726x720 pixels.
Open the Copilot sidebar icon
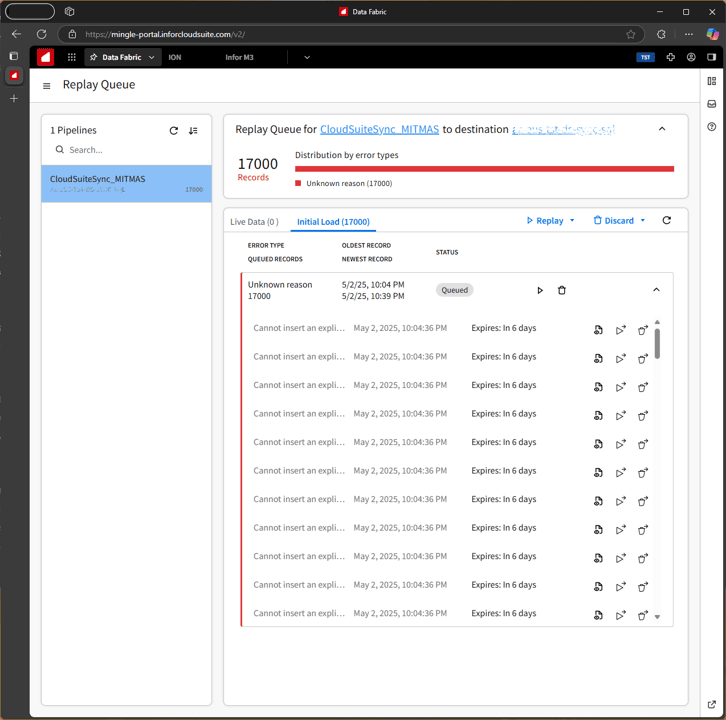[712, 34]
